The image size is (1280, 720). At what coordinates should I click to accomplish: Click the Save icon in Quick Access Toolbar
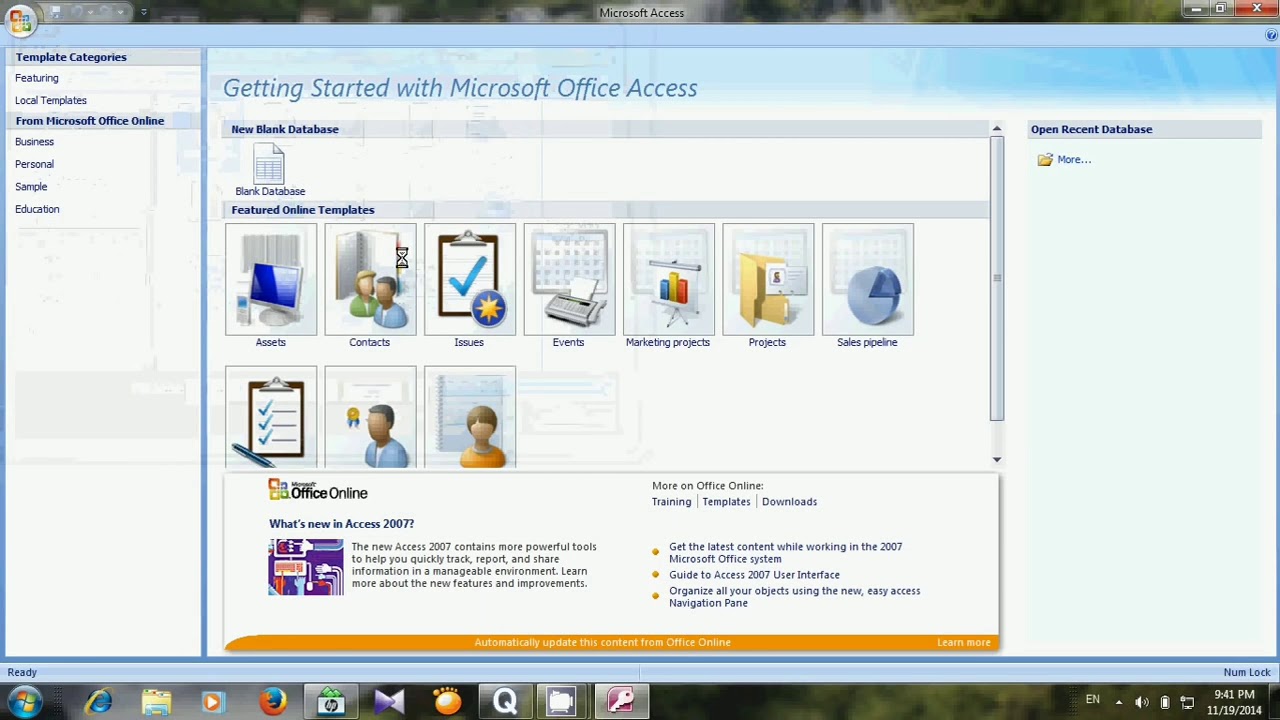point(56,12)
